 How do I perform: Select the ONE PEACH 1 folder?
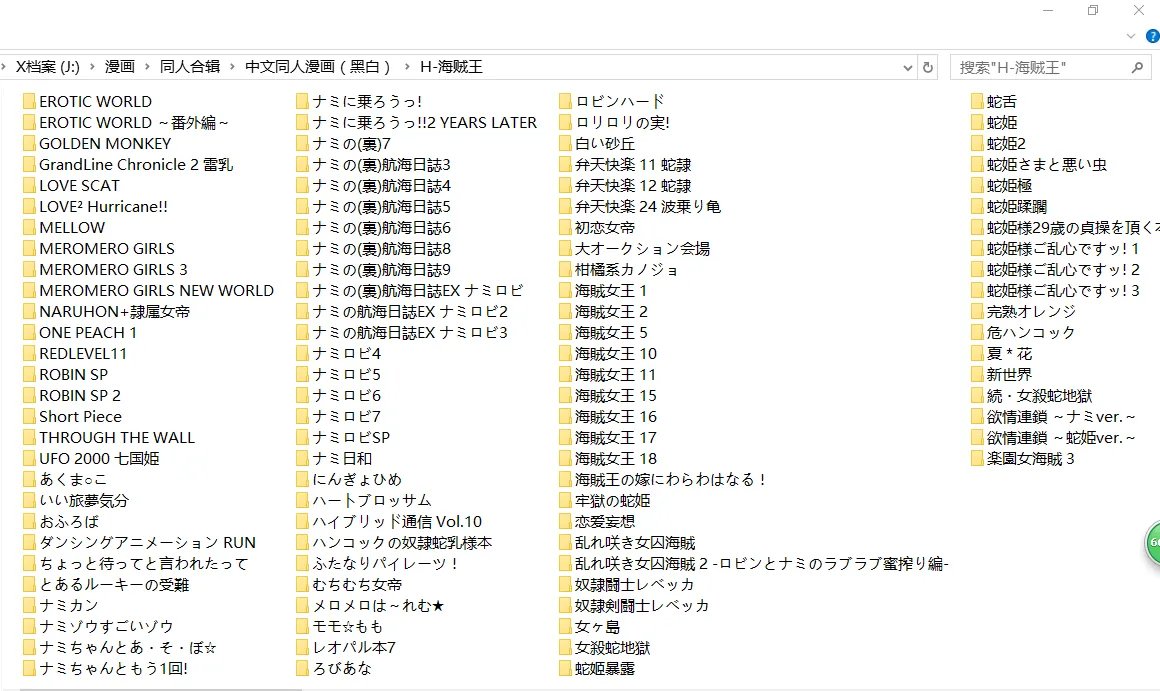pyautogui.click(x=87, y=333)
